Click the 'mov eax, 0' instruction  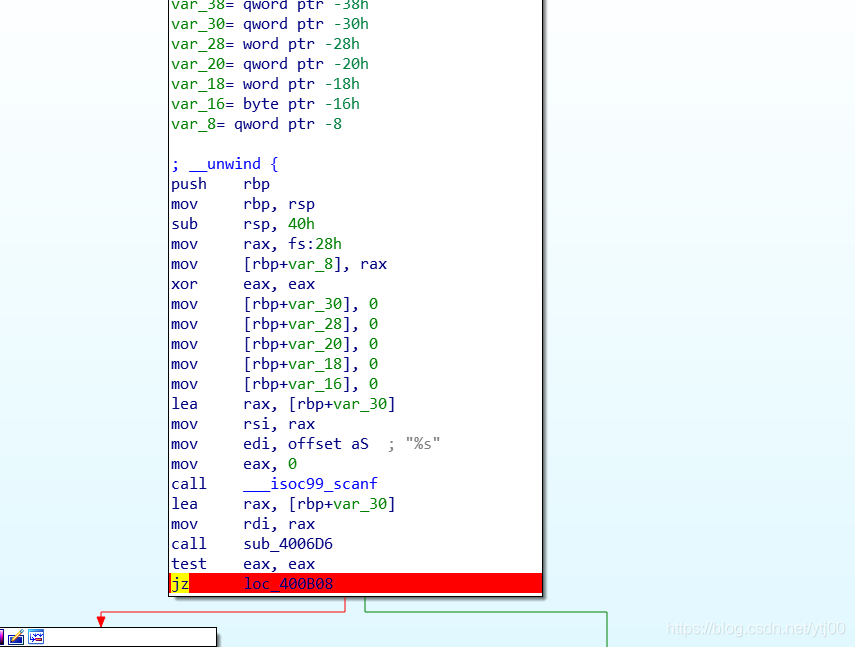pos(234,464)
